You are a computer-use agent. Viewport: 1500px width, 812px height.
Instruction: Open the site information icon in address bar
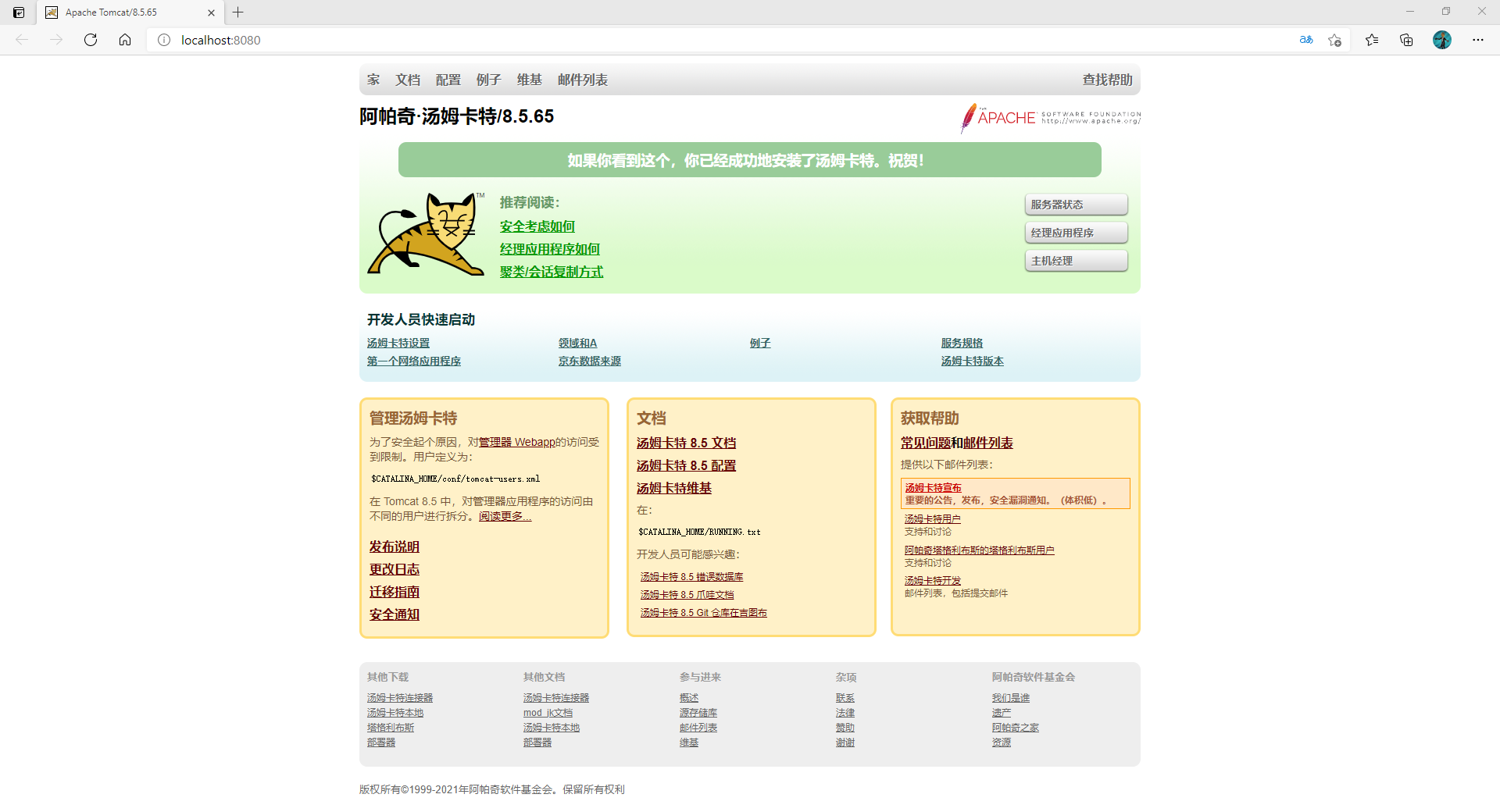point(164,40)
